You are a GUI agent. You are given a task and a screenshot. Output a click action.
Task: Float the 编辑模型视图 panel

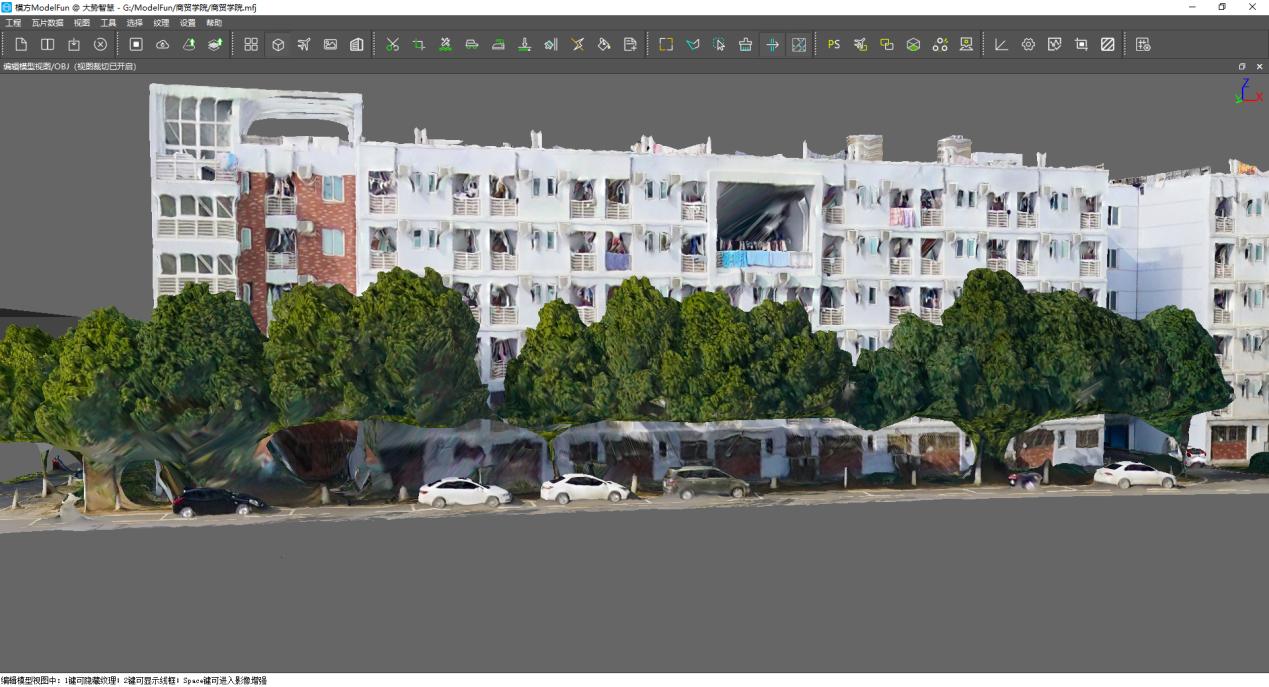coord(1242,66)
